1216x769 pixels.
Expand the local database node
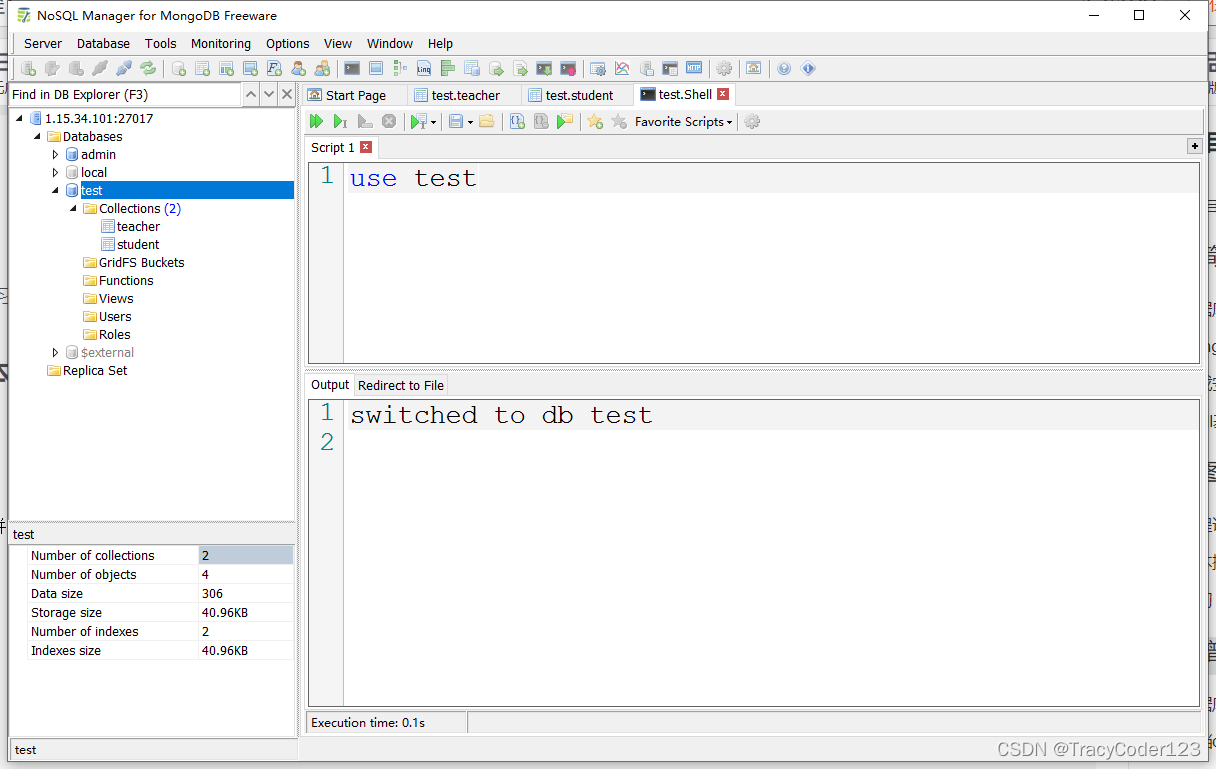(x=55, y=172)
